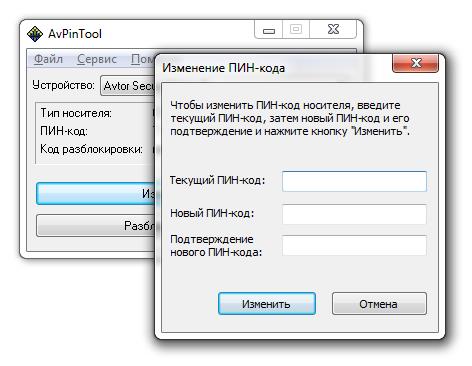
Task: Click the Новый ПИН-код input field
Action: click(x=354, y=214)
